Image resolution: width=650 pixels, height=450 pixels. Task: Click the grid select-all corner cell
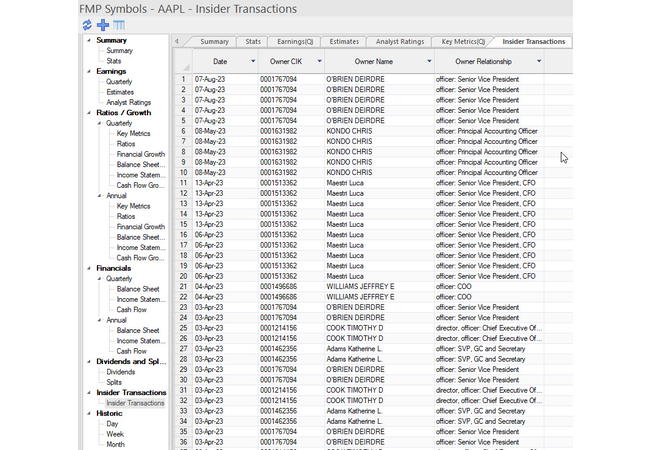[x=183, y=61]
